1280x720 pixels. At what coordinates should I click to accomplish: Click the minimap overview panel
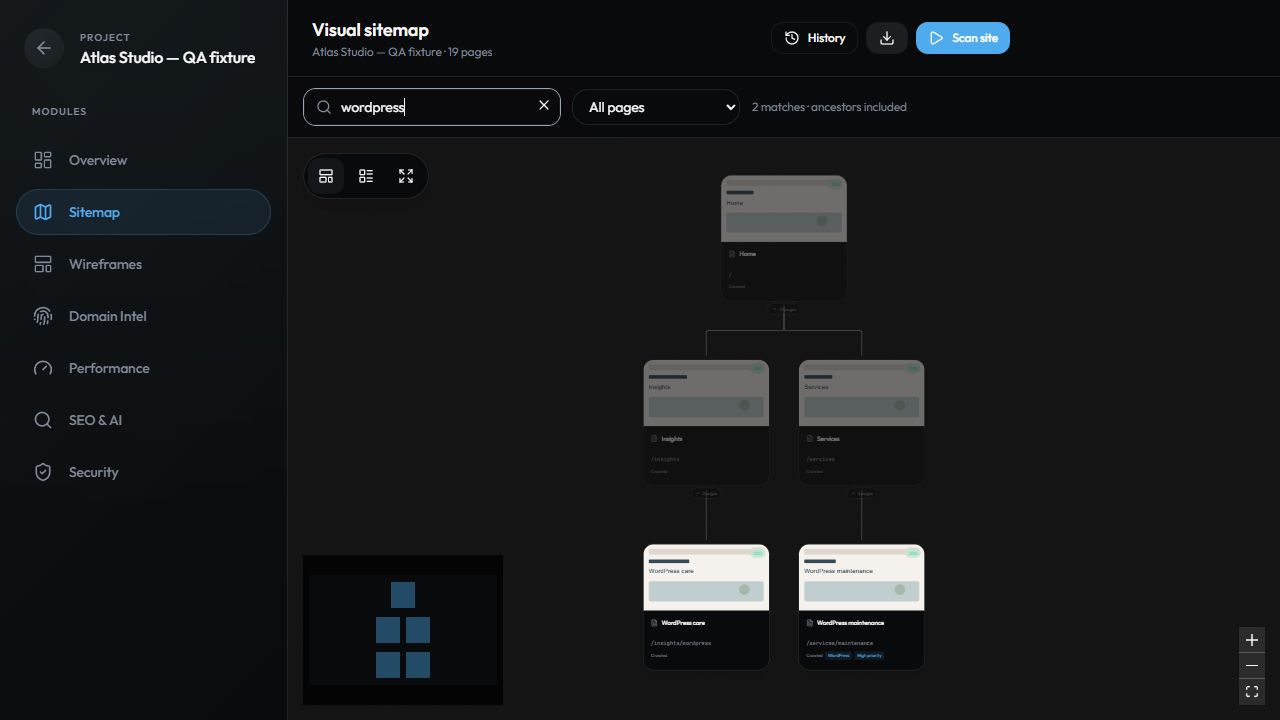coord(403,630)
